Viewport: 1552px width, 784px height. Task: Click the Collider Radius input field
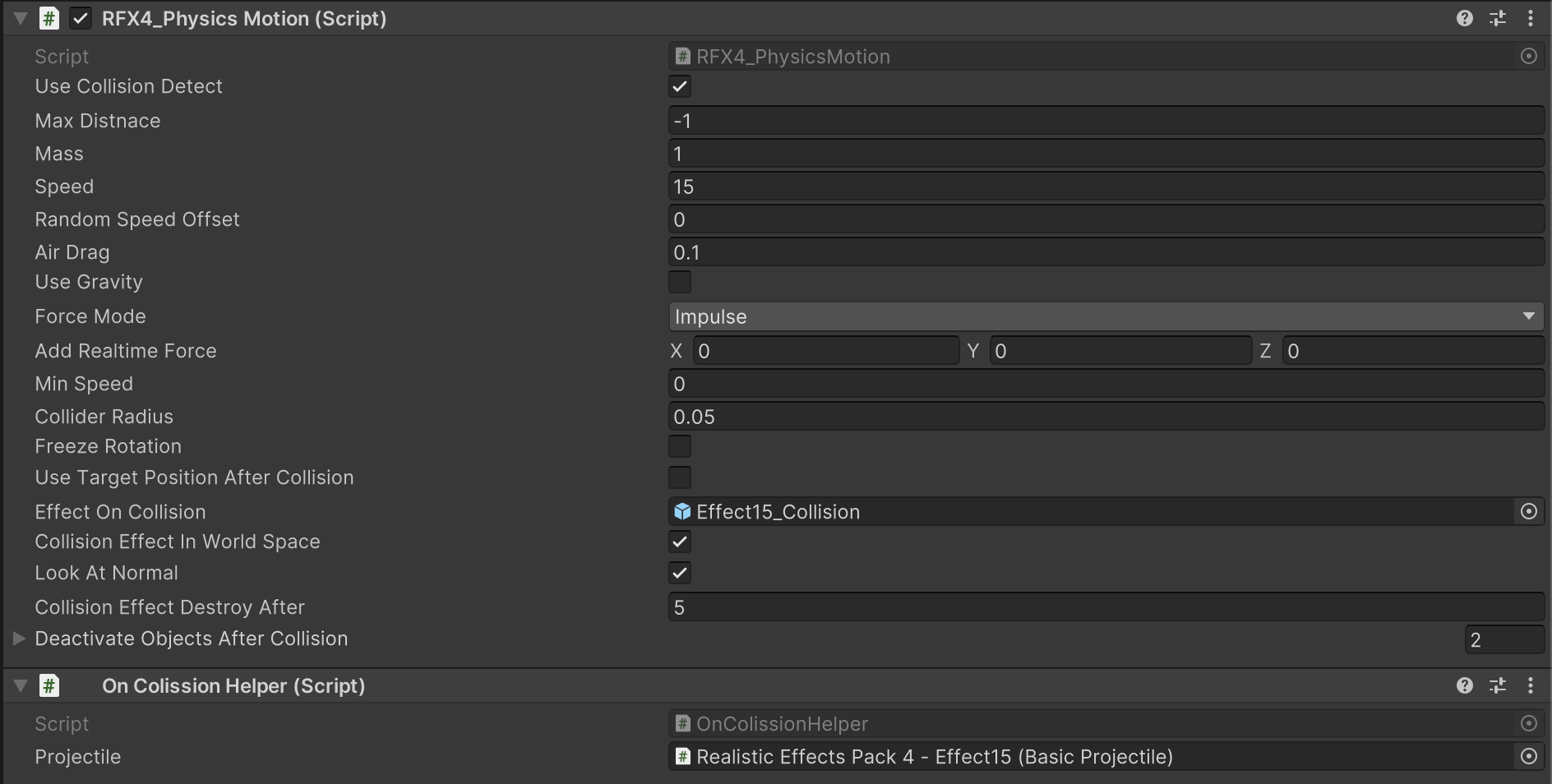(1106, 417)
